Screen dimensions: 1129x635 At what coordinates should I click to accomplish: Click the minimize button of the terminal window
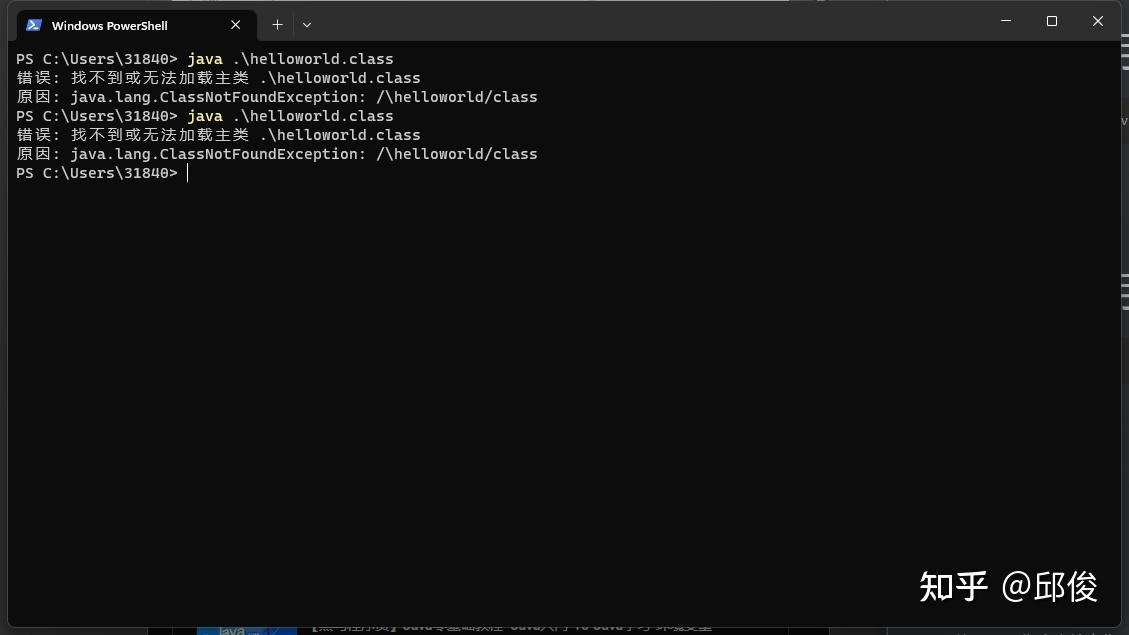(x=1005, y=20)
